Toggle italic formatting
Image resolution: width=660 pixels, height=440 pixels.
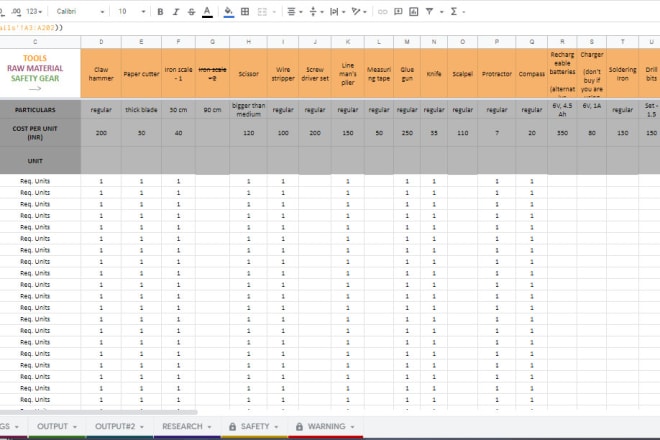(x=176, y=12)
